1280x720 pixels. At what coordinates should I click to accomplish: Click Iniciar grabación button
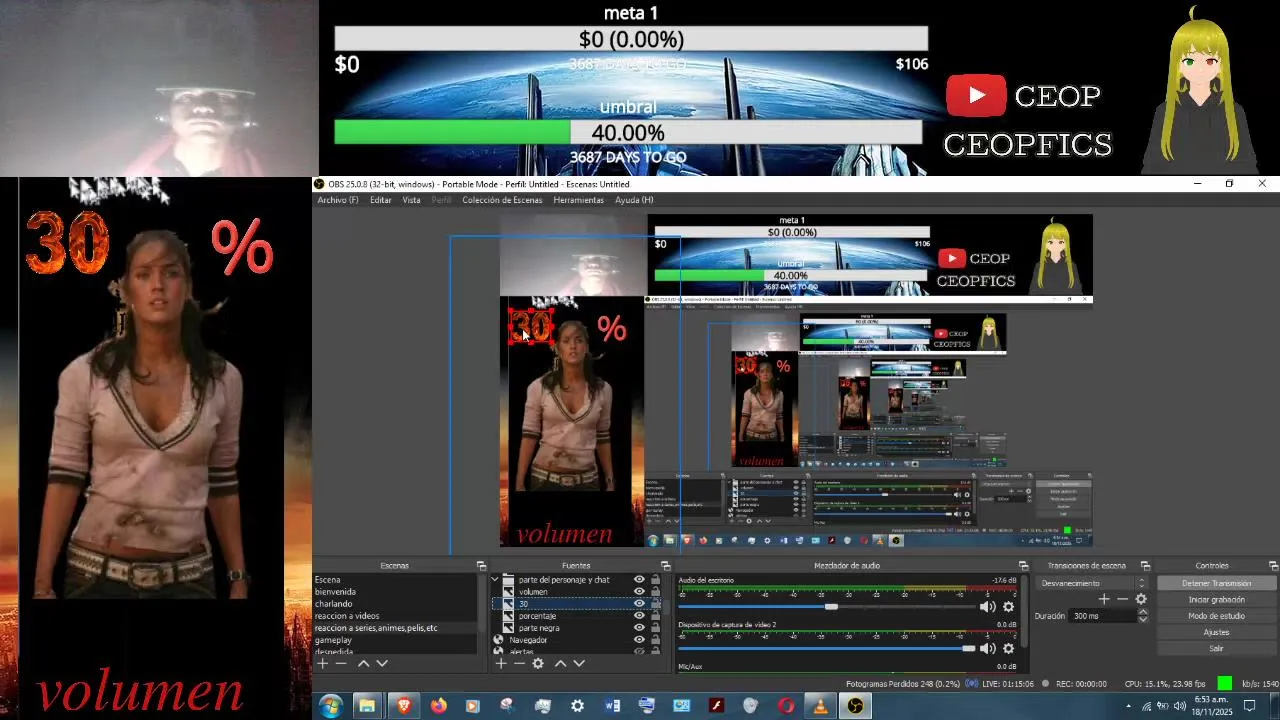1216,600
